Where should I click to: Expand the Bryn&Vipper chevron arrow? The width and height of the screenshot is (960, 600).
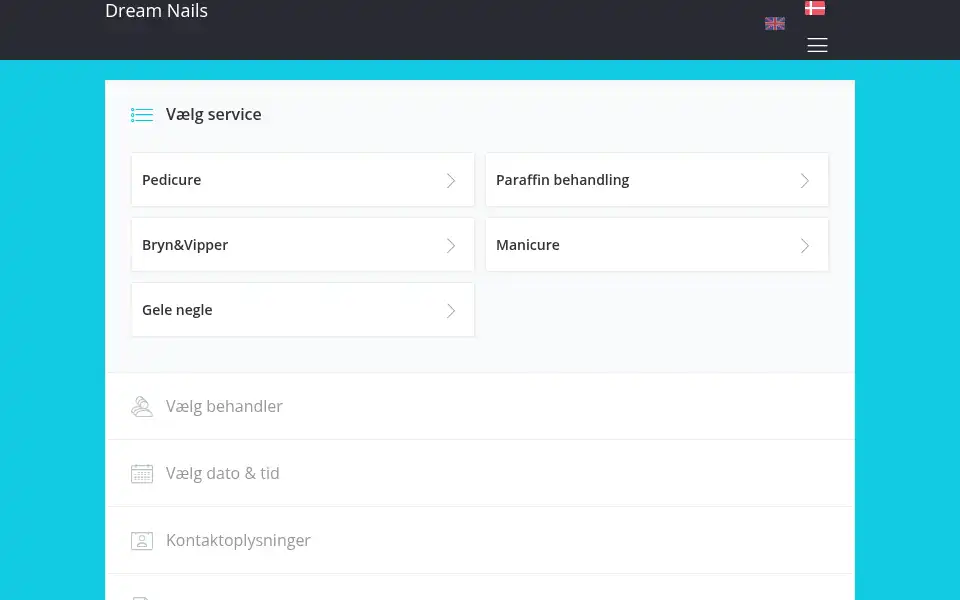[x=451, y=246]
